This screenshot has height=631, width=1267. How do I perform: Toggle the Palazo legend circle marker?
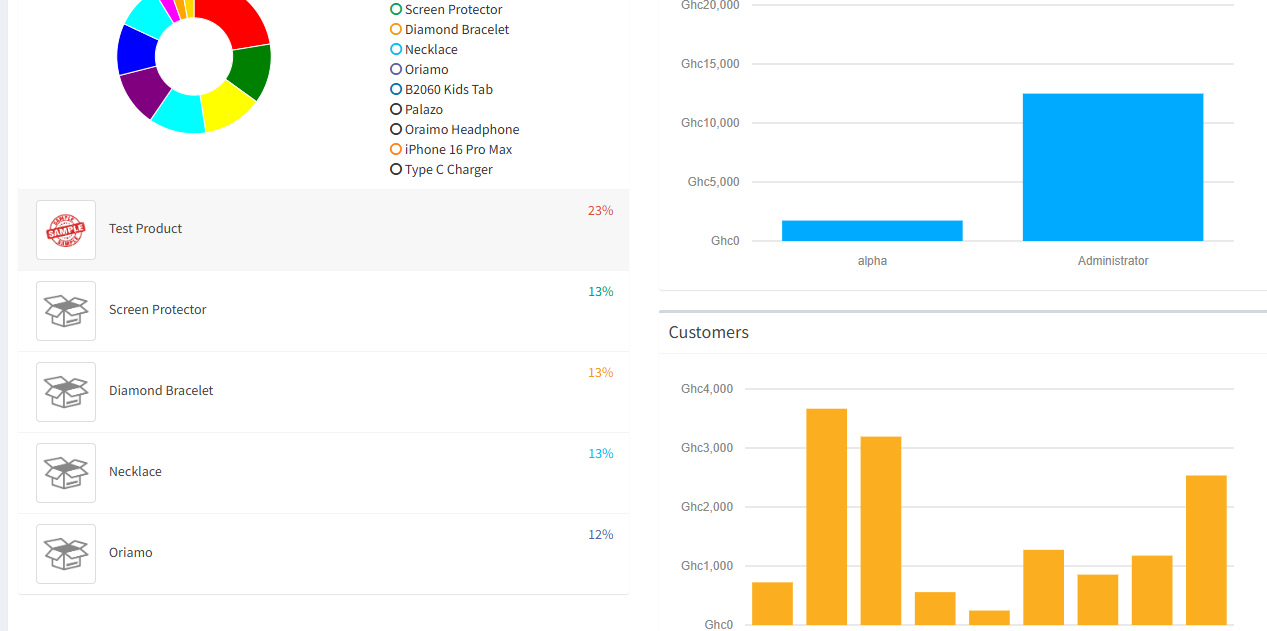point(396,109)
